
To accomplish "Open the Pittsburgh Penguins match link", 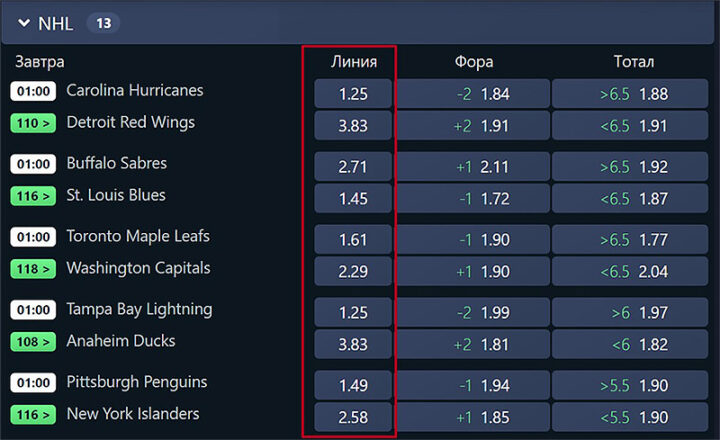I will point(136,382).
